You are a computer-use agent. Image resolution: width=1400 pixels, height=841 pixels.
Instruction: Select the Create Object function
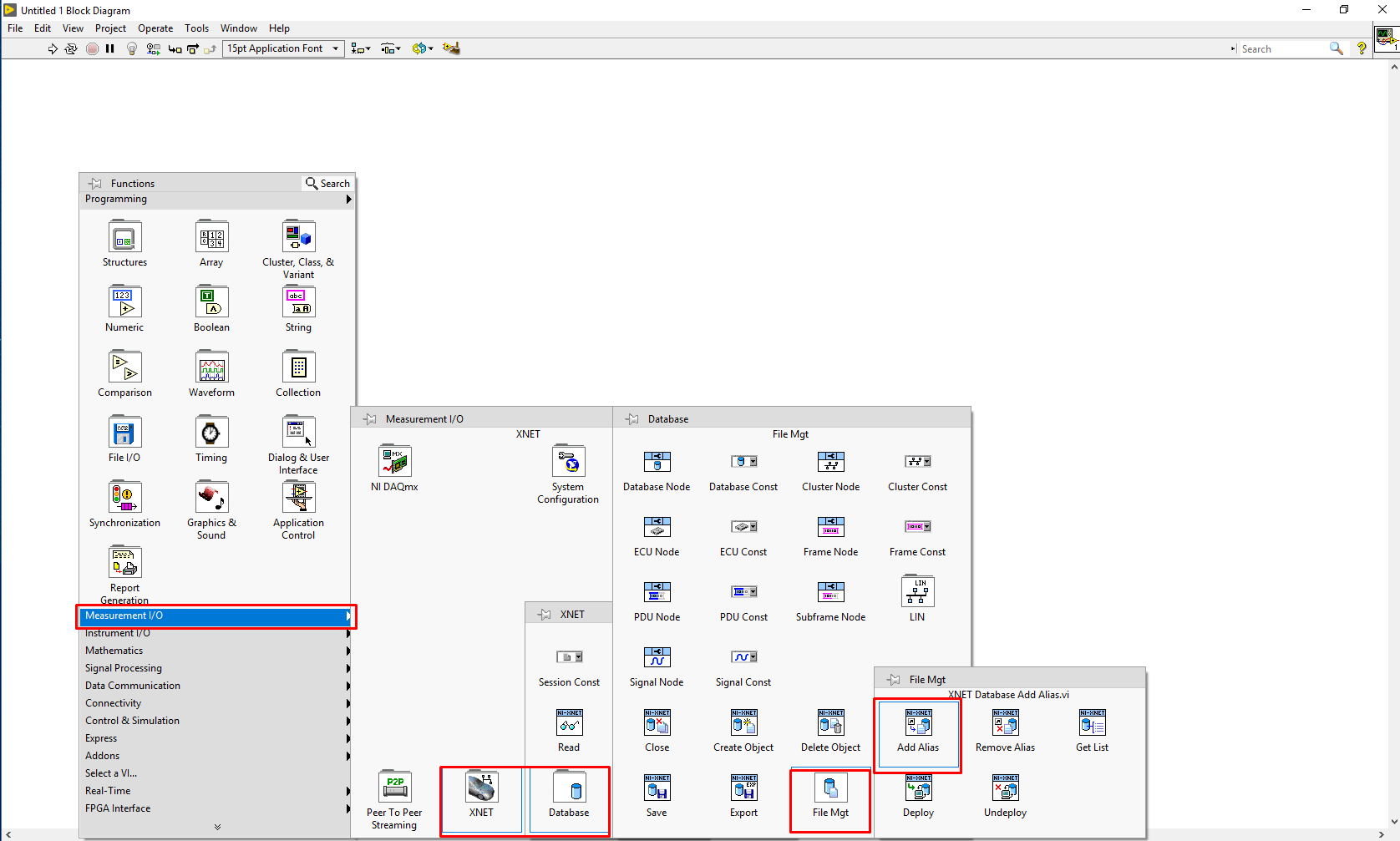(x=743, y=722)
